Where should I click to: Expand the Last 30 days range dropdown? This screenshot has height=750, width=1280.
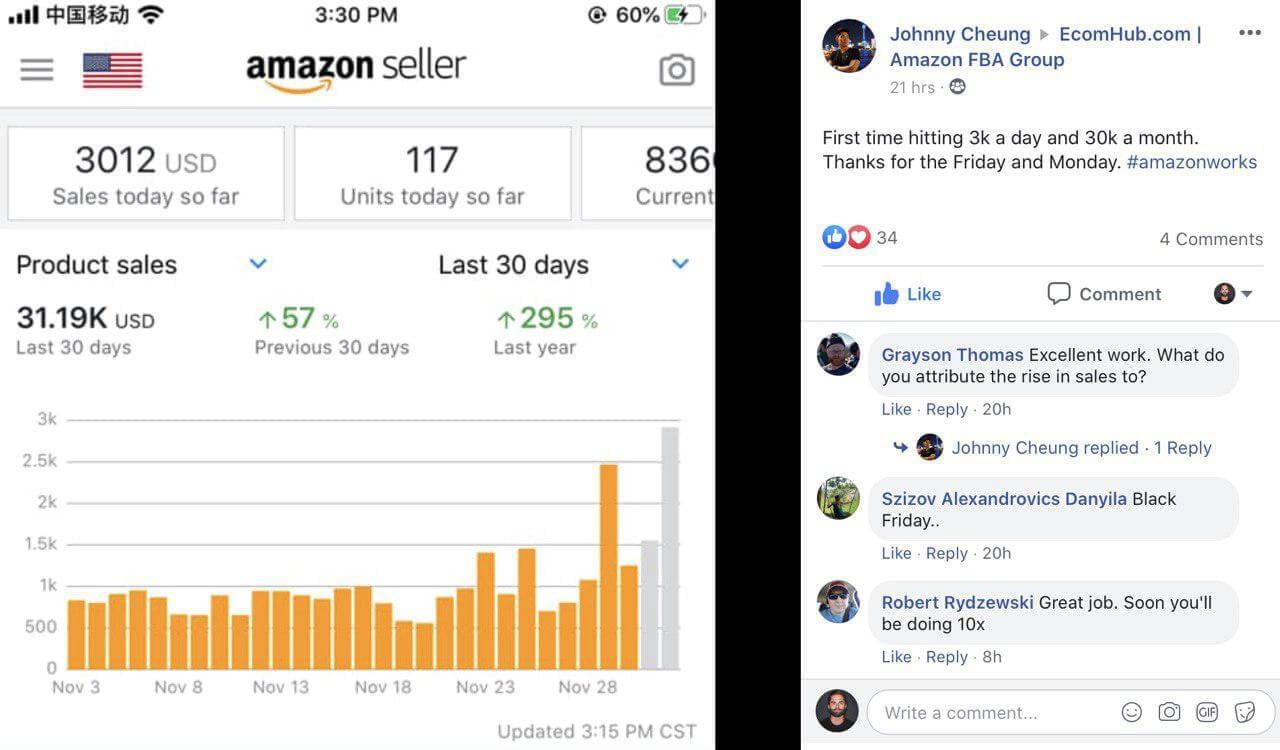tap(680, 264)
